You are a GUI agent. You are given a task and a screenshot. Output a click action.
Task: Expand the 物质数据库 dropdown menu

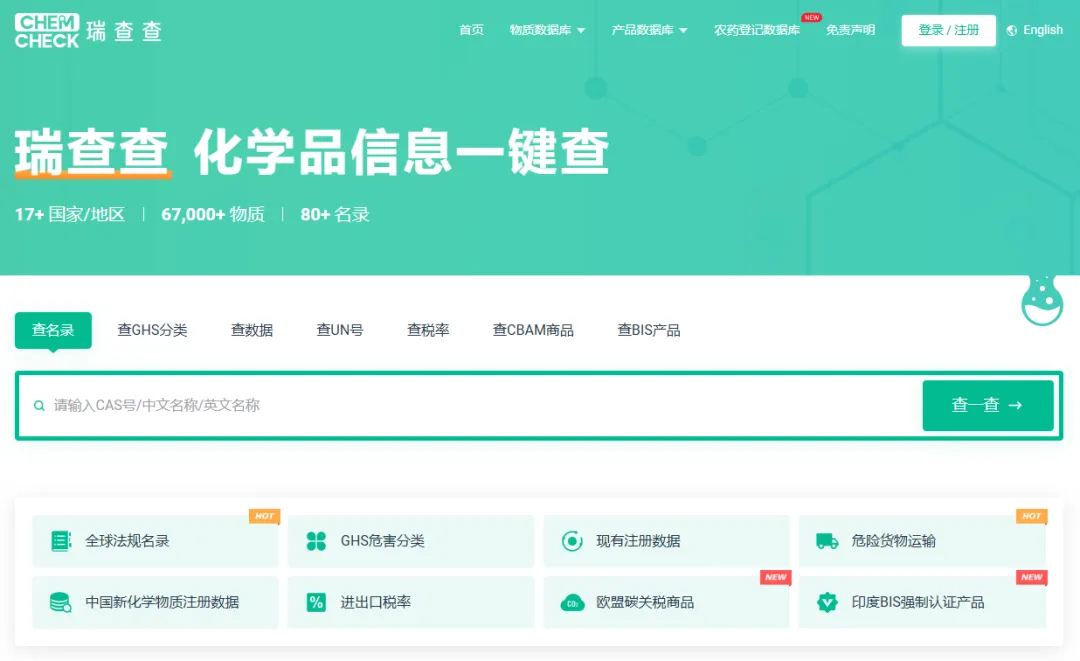coord(547,30)
